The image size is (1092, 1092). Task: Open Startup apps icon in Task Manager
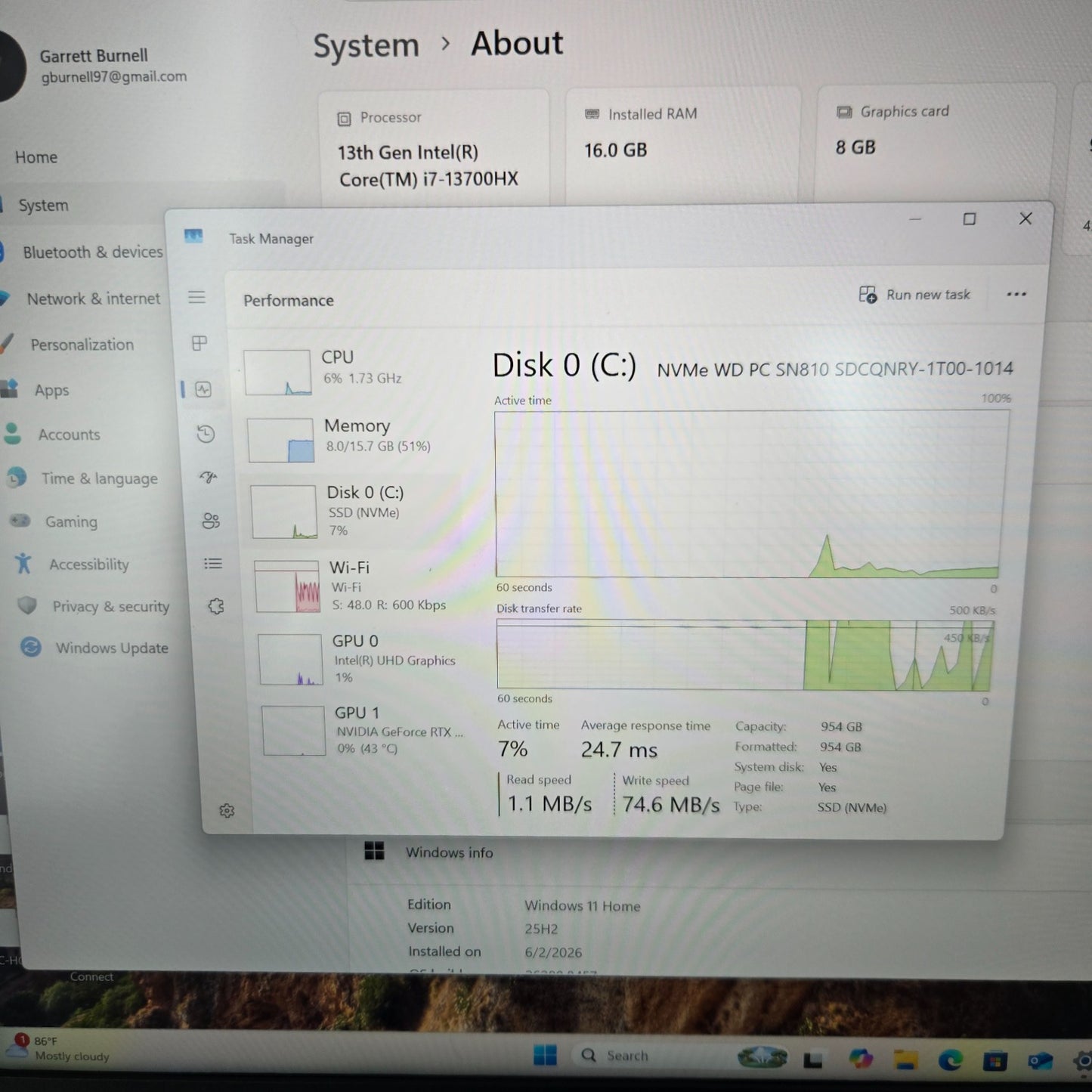click(x=209, y=478)
